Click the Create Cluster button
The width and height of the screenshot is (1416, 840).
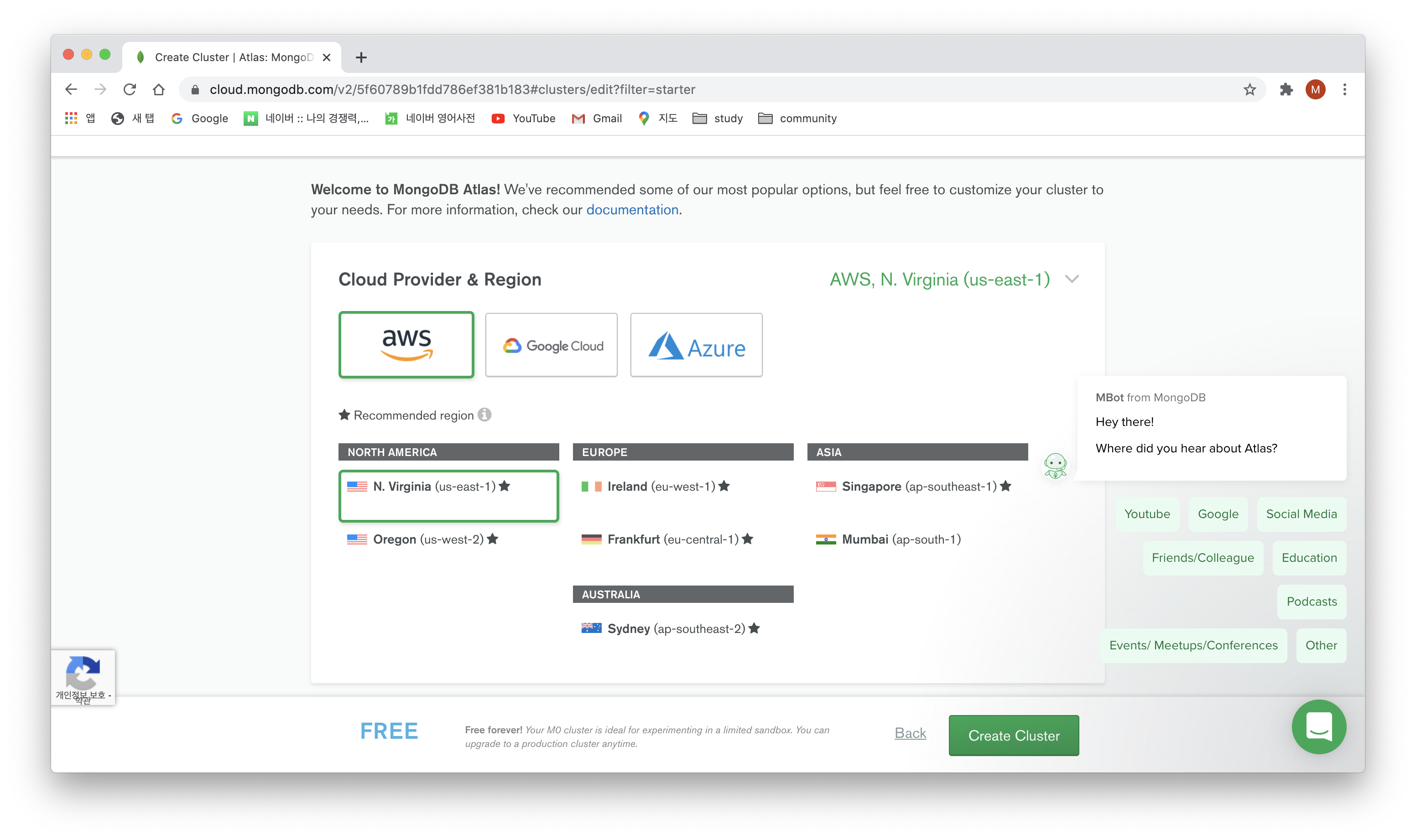(x=1013, y=735)
